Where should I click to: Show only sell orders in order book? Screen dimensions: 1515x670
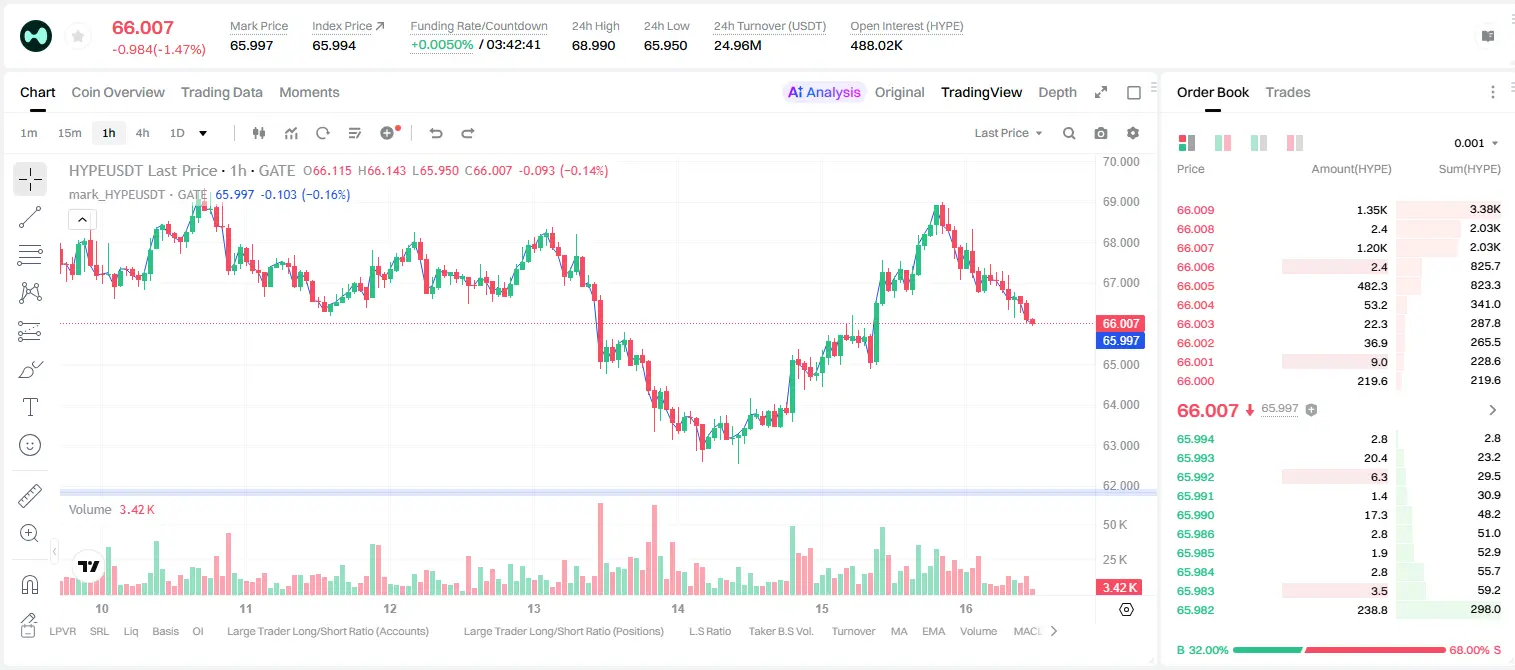click(1294, 143)
